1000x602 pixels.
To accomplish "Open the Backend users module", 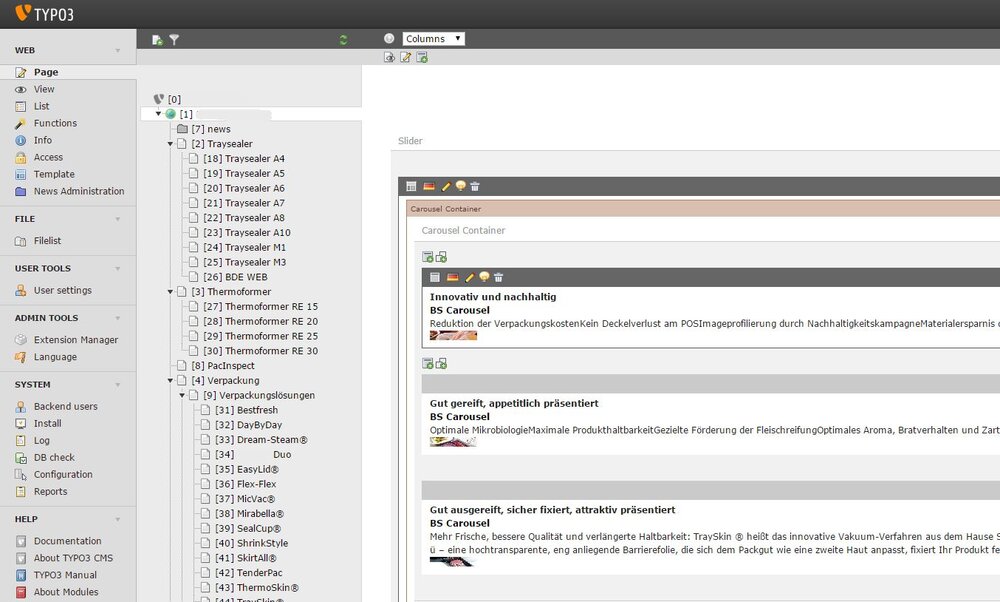I will tap(68, 406).
